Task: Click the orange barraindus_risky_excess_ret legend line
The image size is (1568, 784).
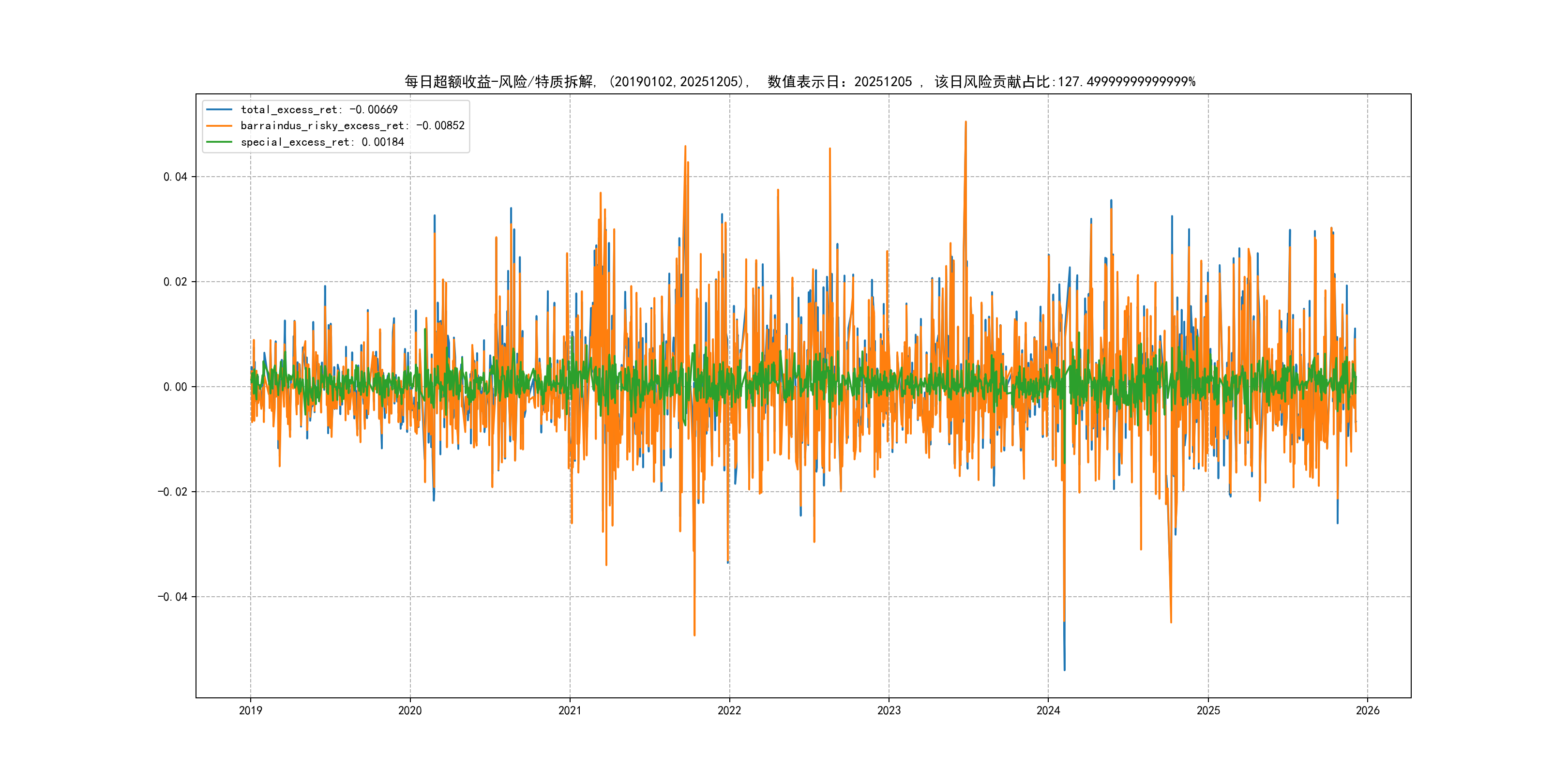Action: tap(219, 125)
